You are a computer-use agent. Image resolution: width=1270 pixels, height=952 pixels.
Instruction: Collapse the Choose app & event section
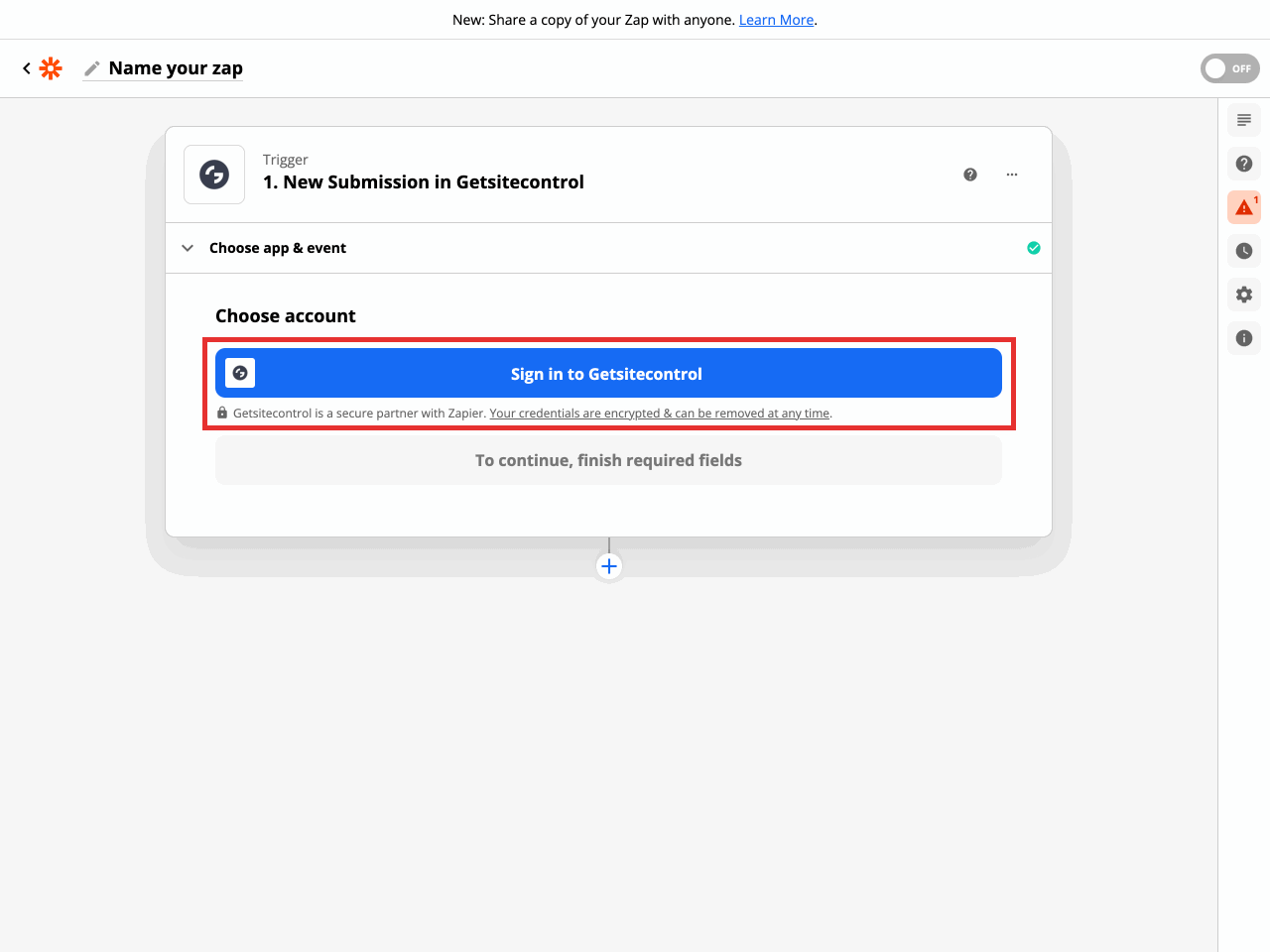pos(188,248)
